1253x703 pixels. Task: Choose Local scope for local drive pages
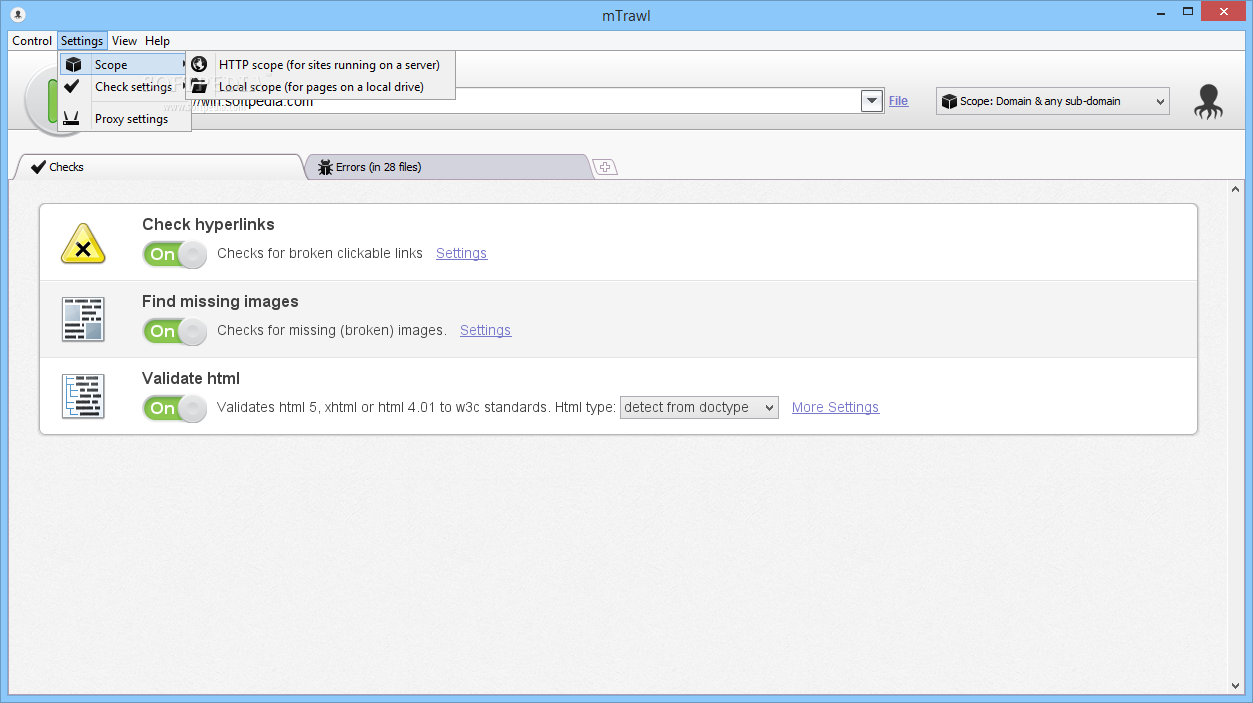click(x=320, y=87)
